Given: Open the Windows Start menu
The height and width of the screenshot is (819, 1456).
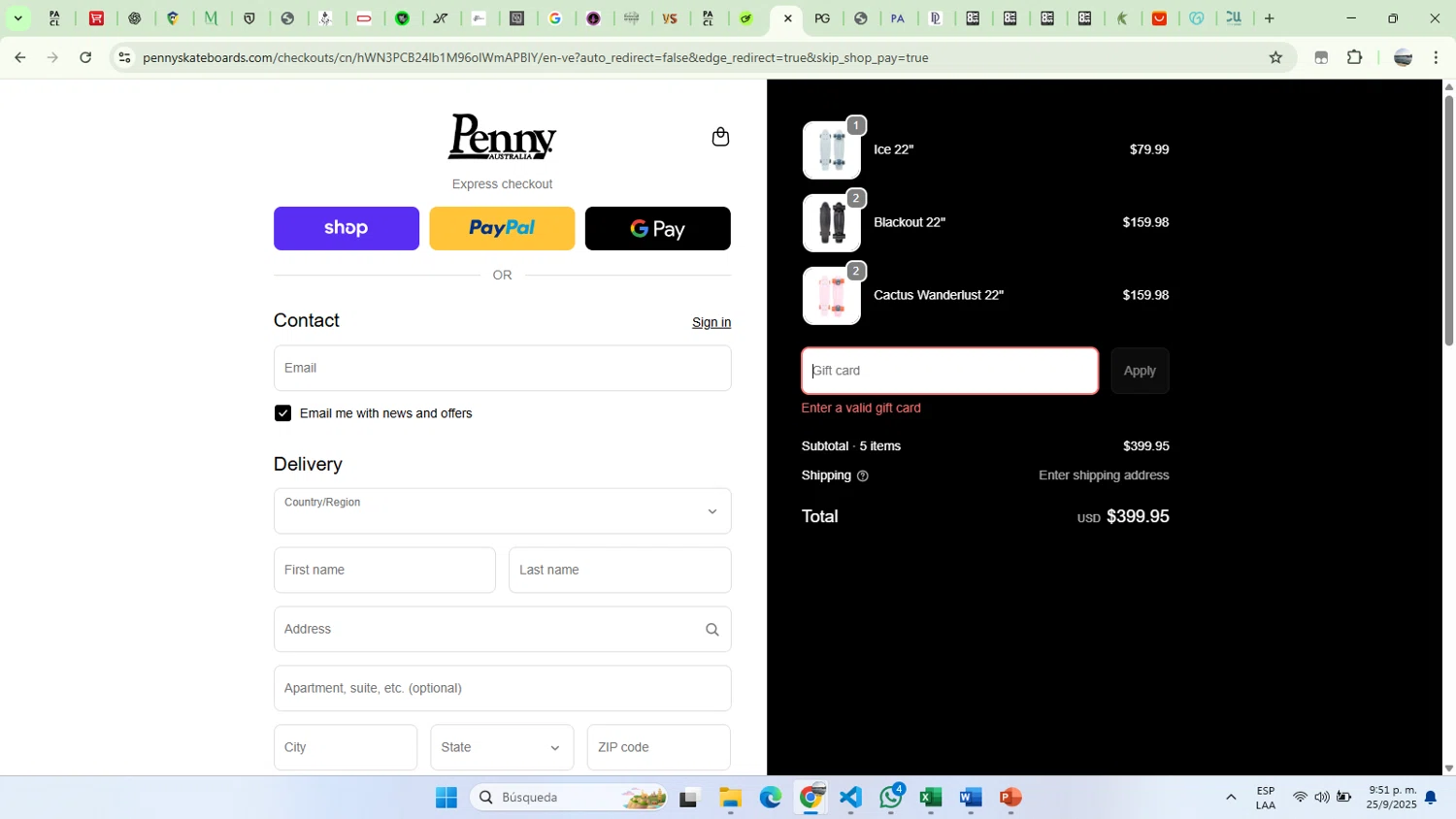Looking at the screenshot, I should (447, 798).
